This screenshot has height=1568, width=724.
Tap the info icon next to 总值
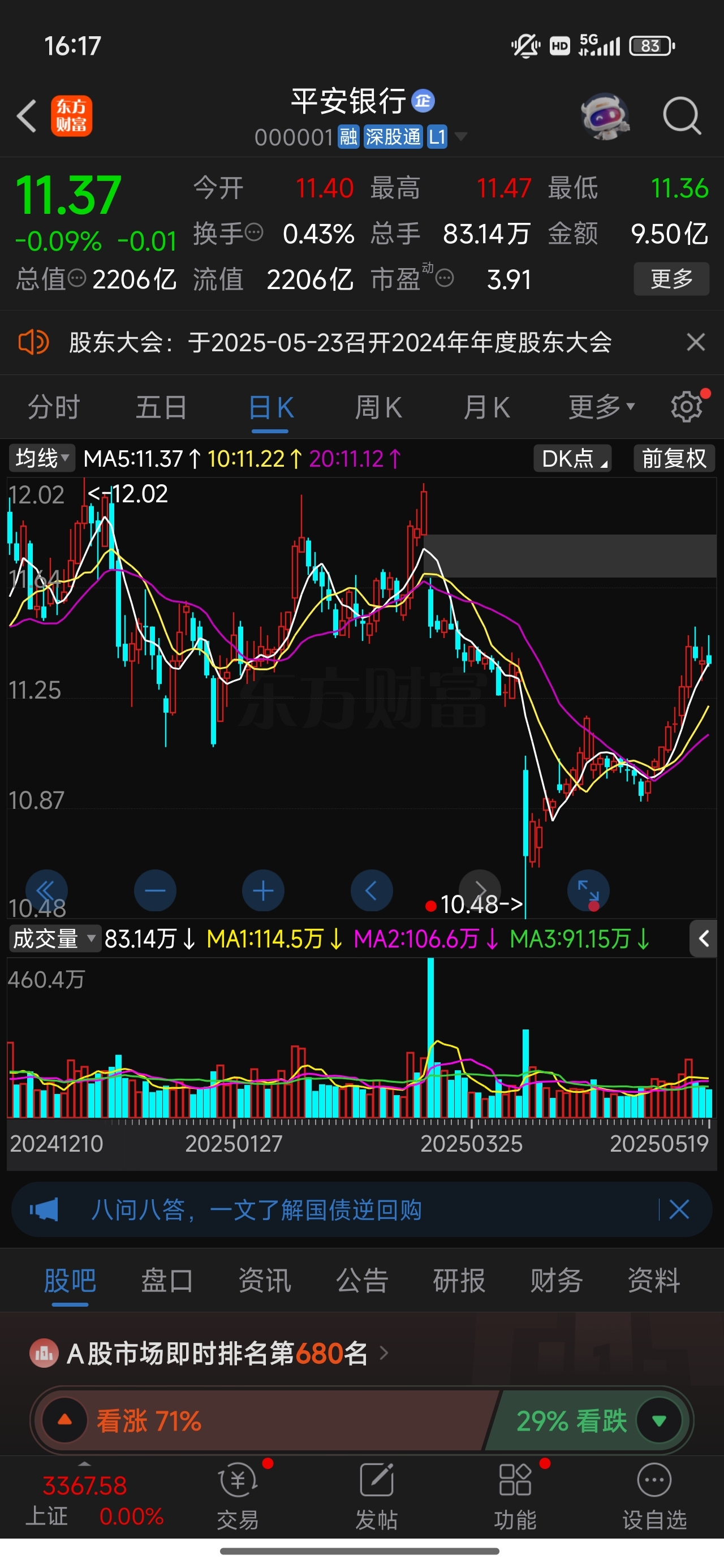tap(77, 278)
